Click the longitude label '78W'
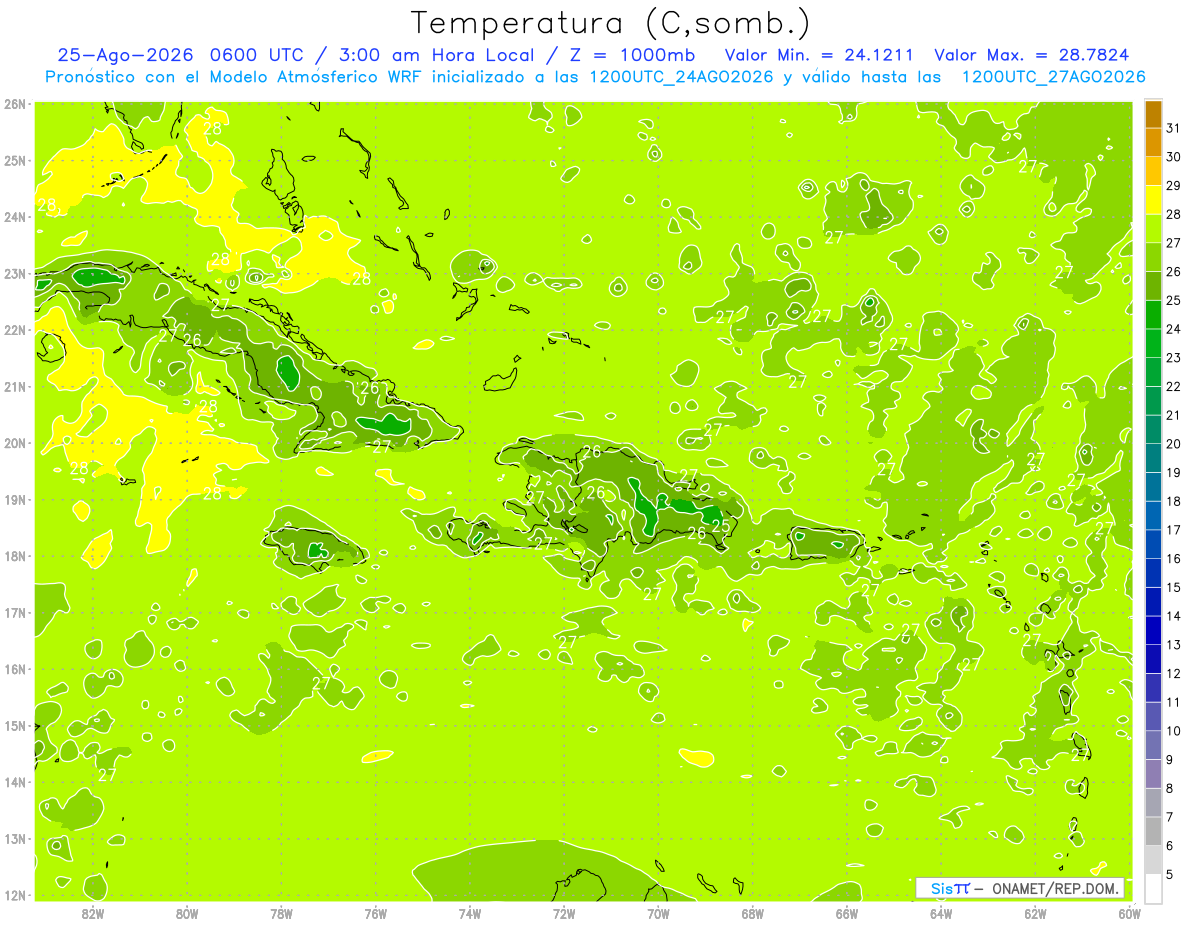Screen dimensions: 1200x927 [281, 914]
